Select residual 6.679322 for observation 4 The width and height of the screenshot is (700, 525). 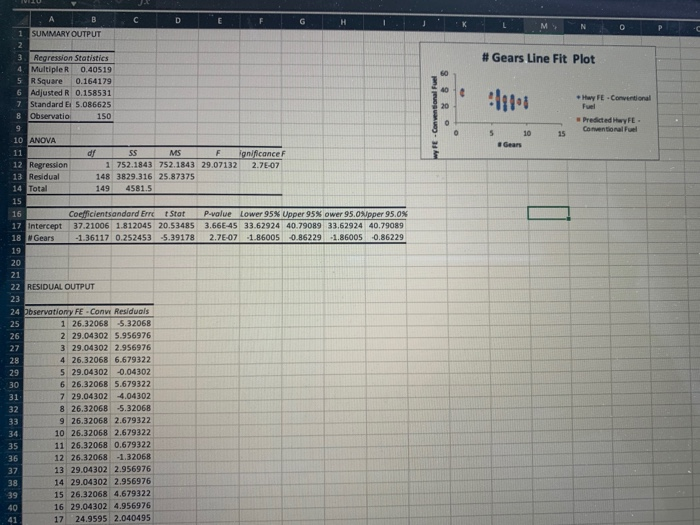point(132,360)
